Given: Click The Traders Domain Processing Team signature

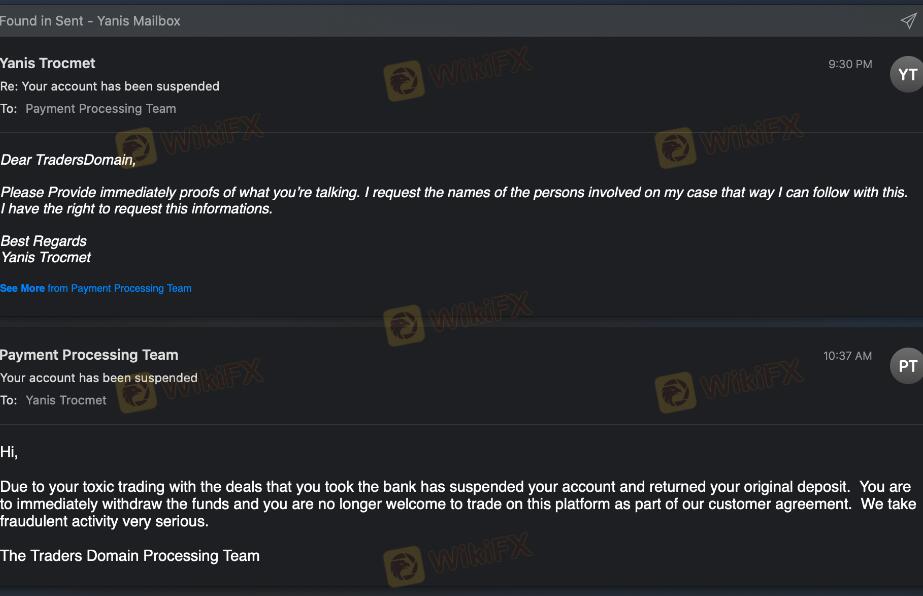Looking at the screenshot, I should pos(130,555).
